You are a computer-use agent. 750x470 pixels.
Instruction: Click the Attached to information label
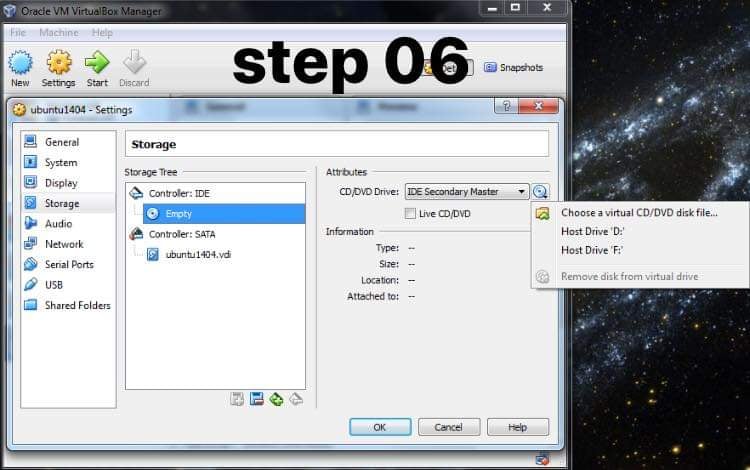(x=373, y=296)
